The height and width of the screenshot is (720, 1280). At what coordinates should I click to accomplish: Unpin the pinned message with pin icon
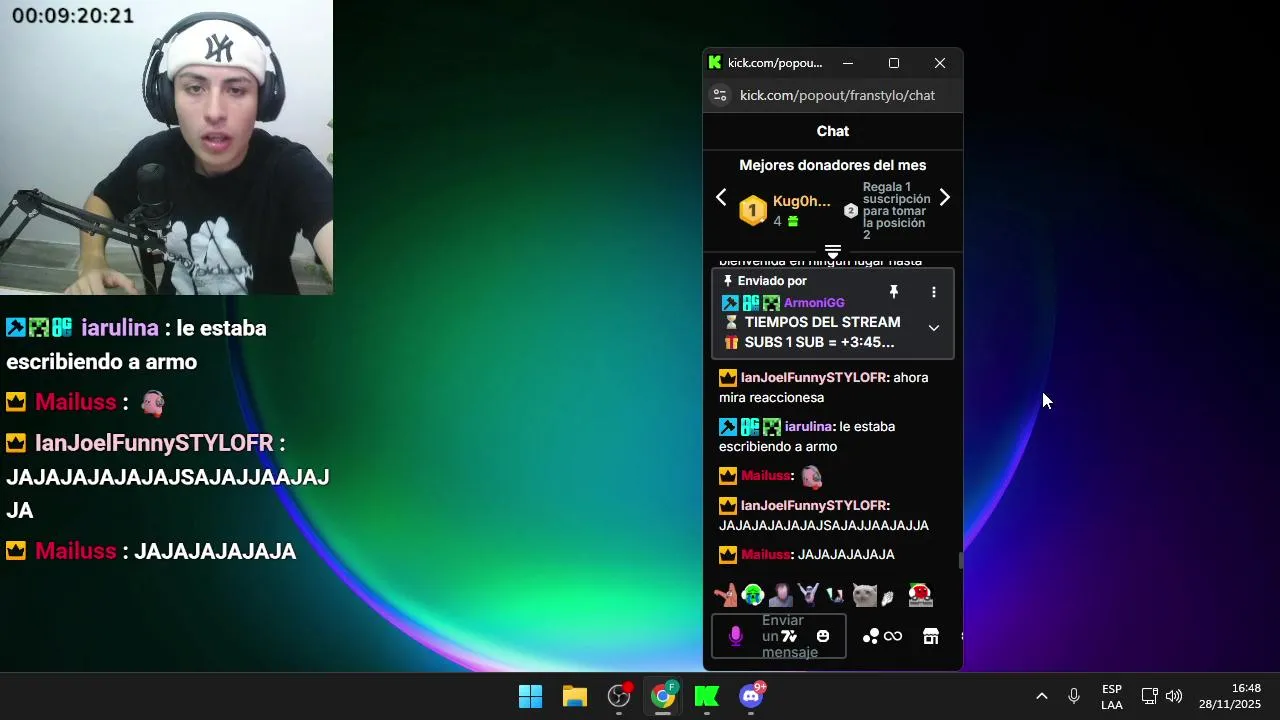(x=894, y=292)
